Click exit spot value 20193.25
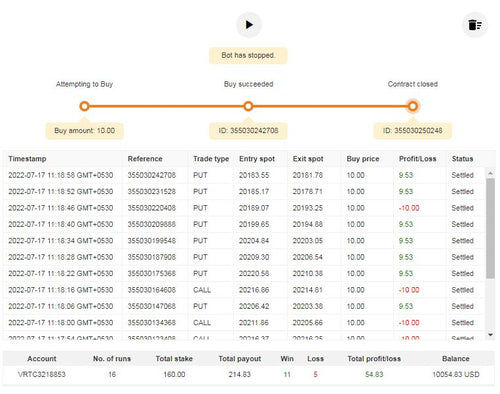500x394 pixels. [x=308, y=208]
